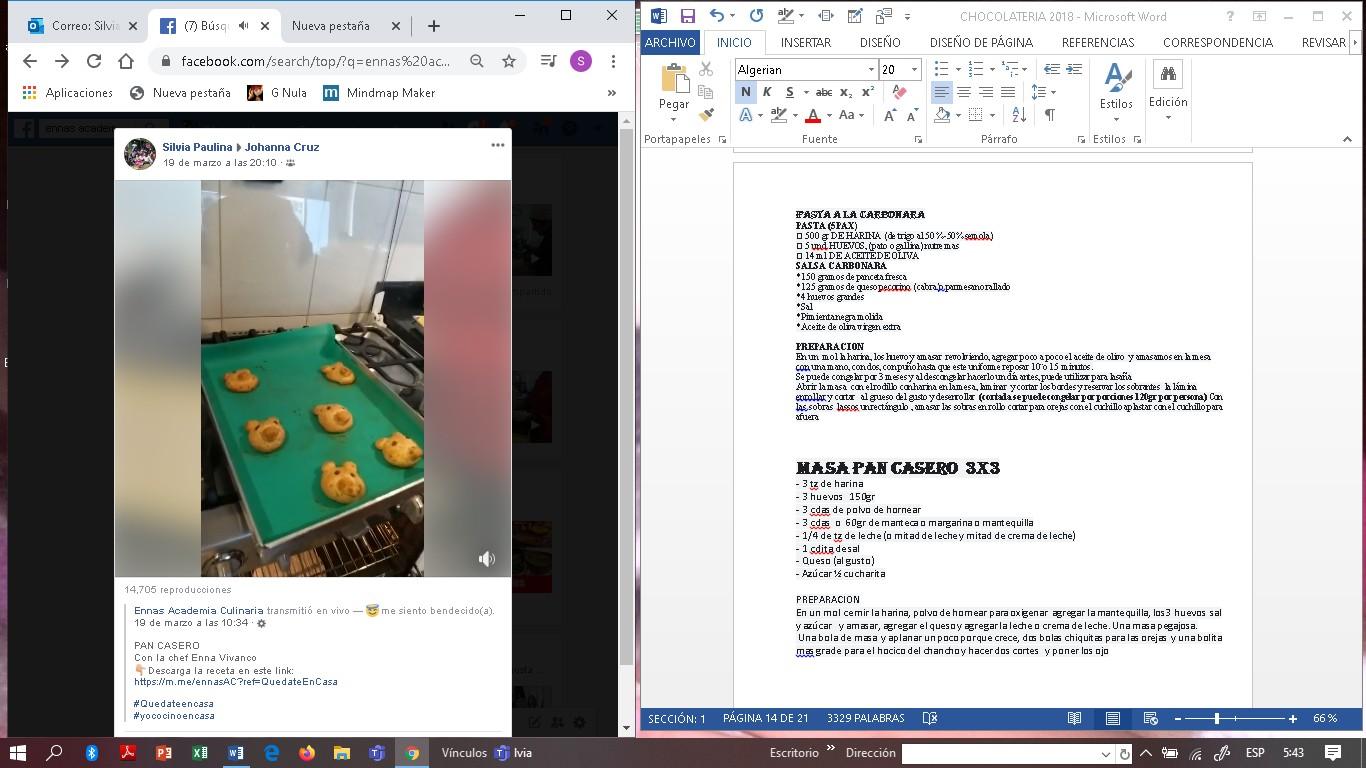Image resolution: width=1366 pixels, height=768 pixels.
Task: Align the paragraph to the left
Action: pyautogui.click(x=942, y=92)
